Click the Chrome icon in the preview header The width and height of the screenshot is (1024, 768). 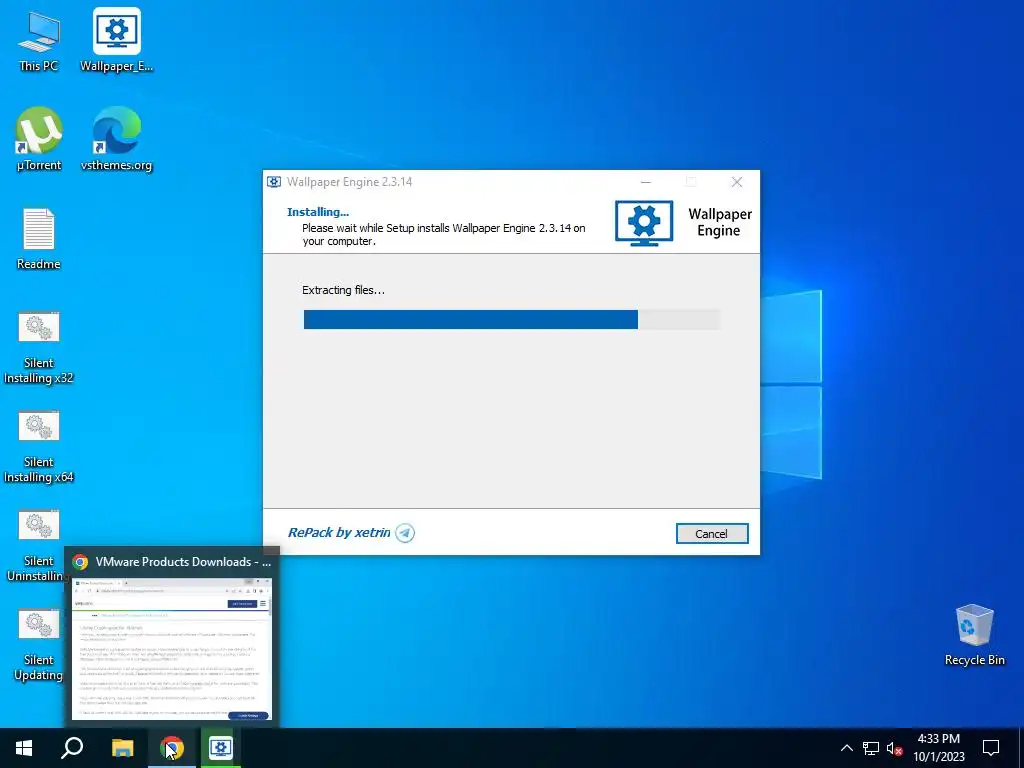pos(80,562)
